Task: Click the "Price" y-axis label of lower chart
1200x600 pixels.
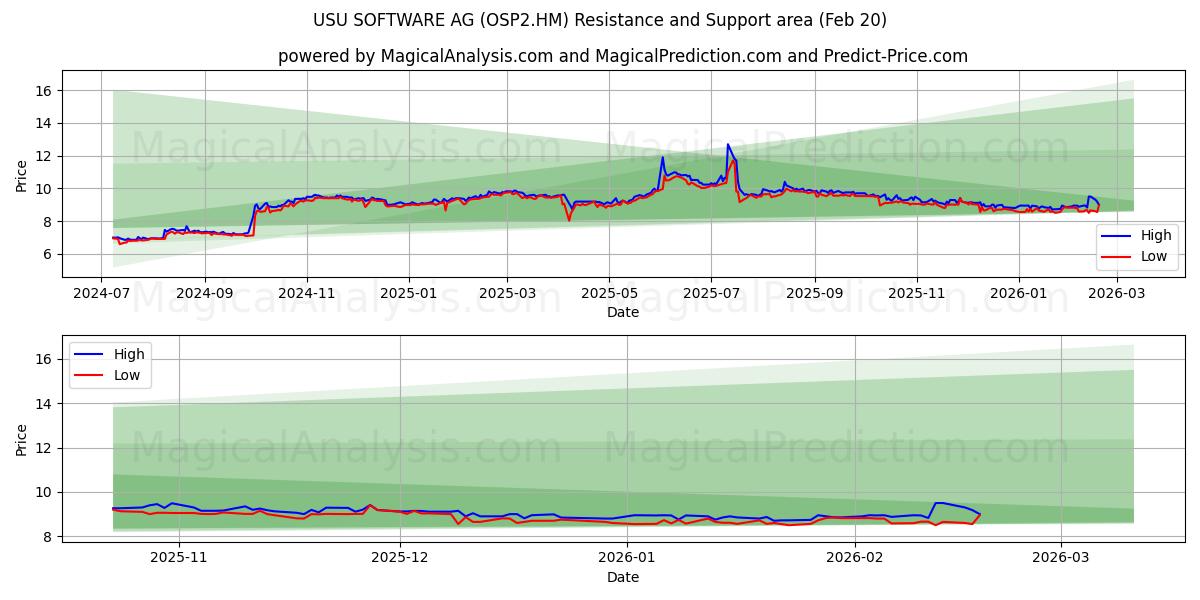Action: click(22, 439)
